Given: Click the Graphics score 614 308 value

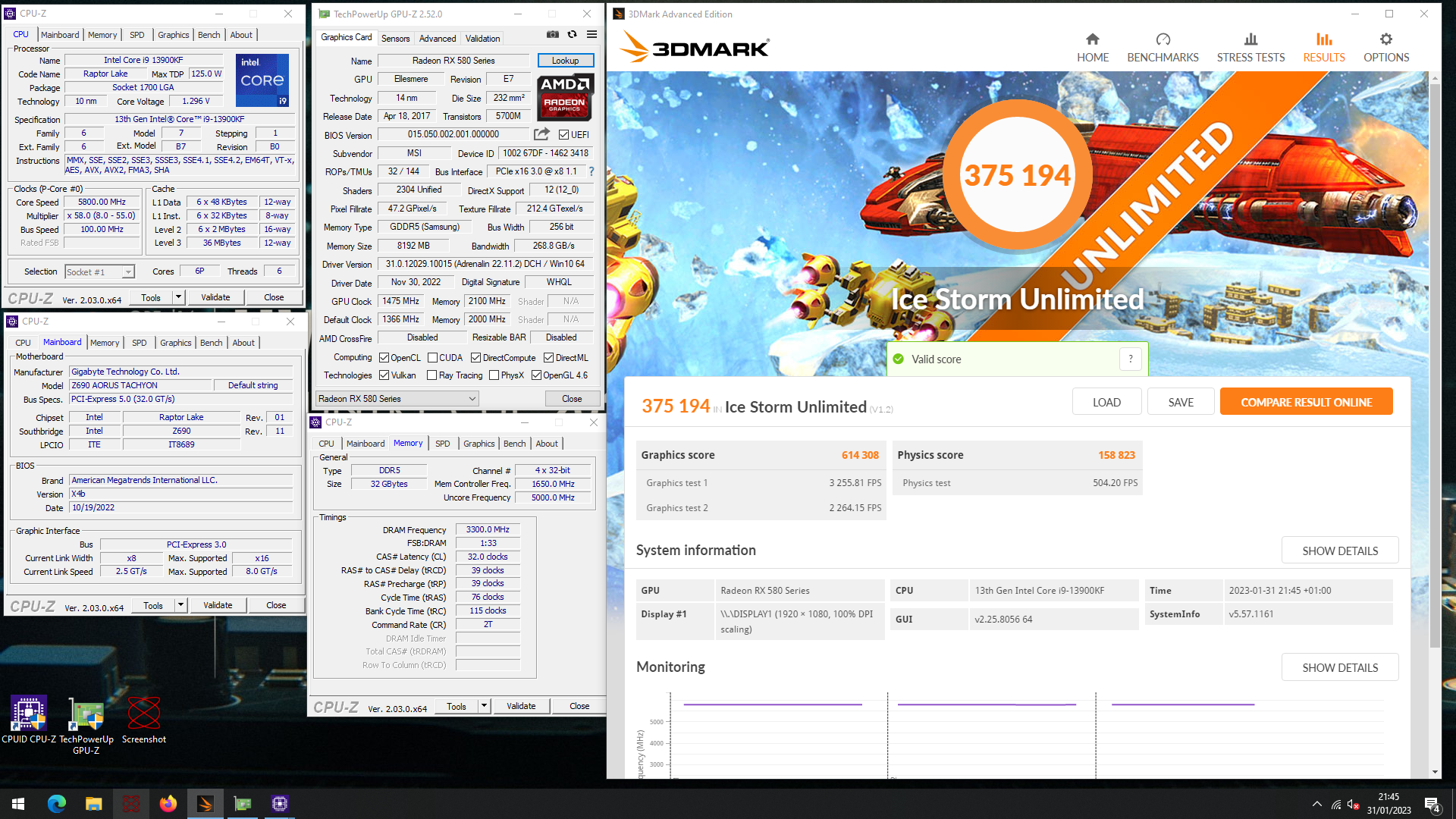Looking at the screenshot, I should (859, 455).
